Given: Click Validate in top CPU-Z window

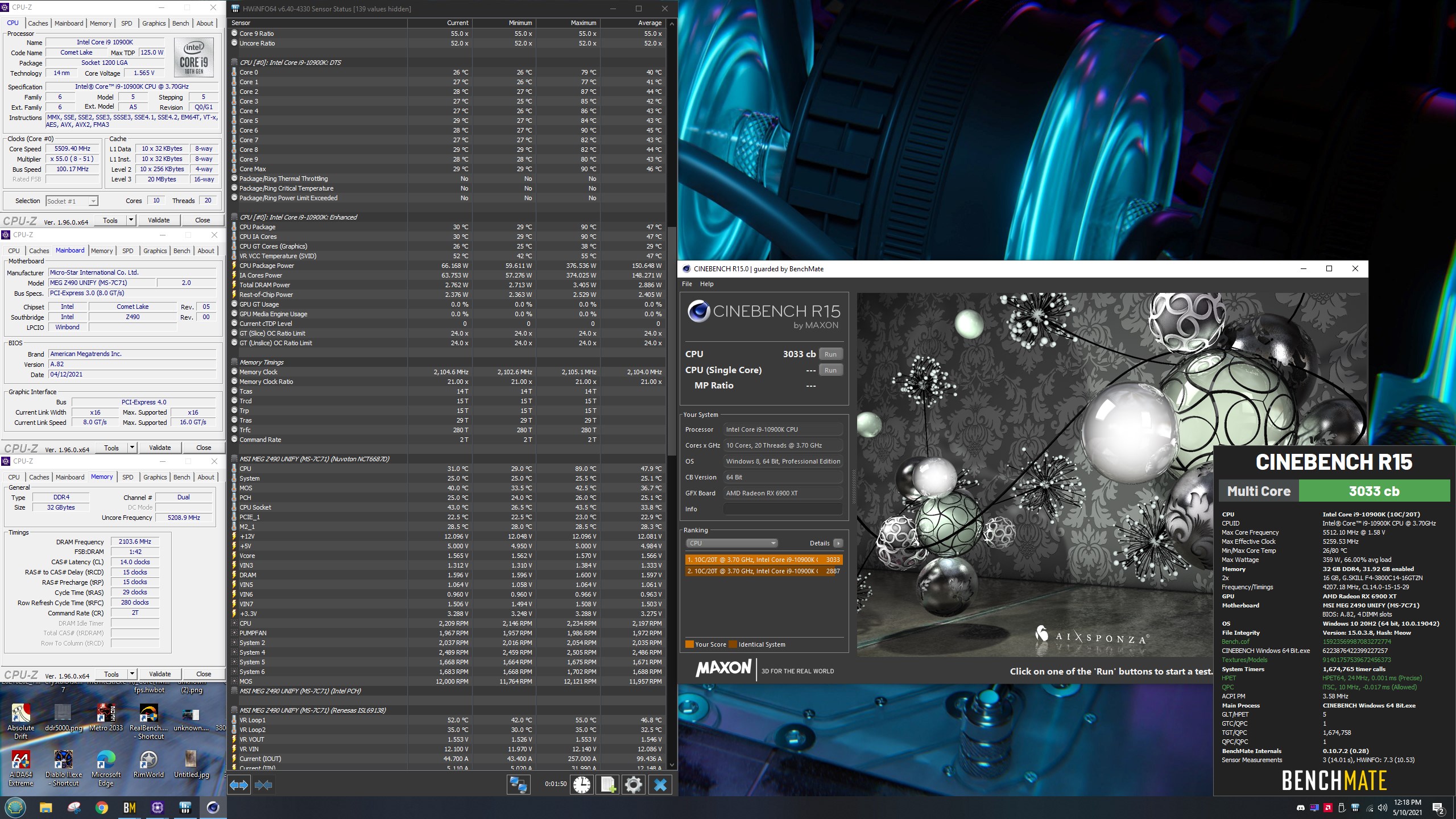Looking at the screenshot, I should (159, 220).
